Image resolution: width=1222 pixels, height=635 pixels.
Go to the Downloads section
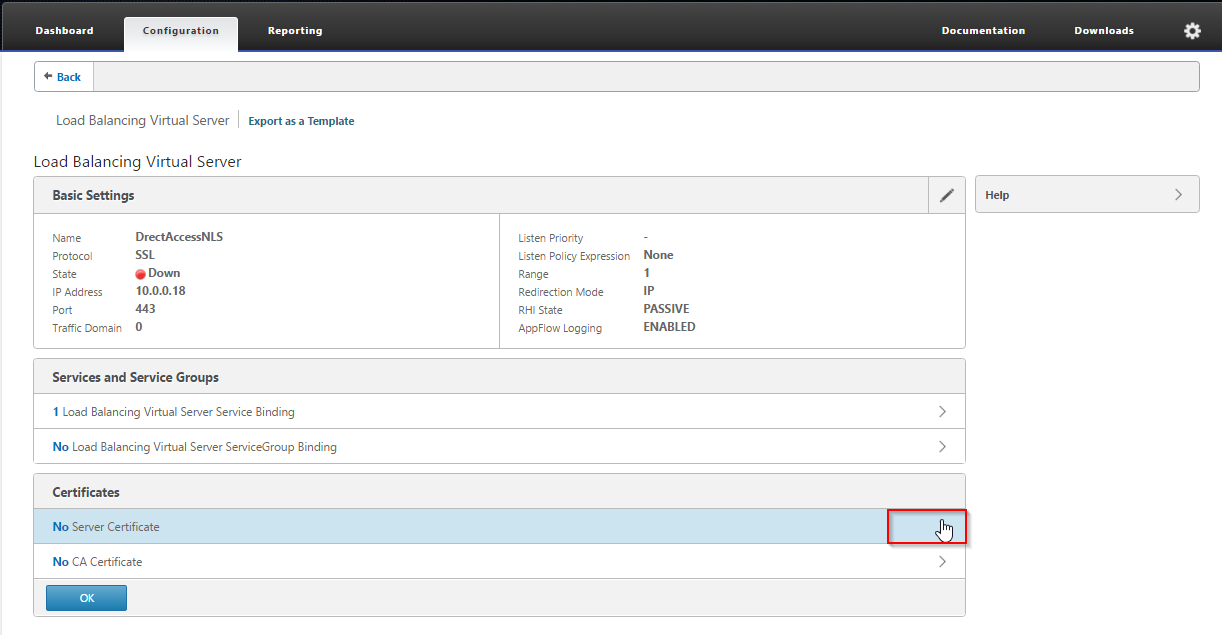pos(1104,31)
